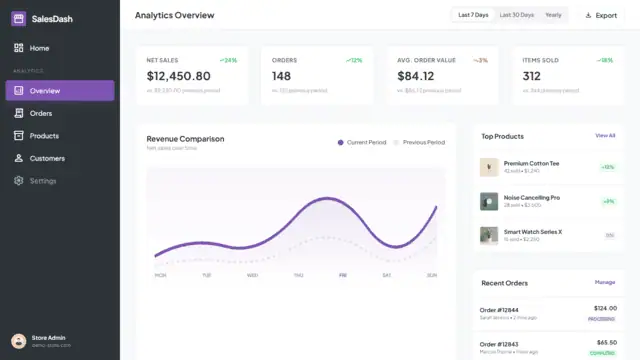Open the Home menu item

pyautogui.click(x=60, y=48)
